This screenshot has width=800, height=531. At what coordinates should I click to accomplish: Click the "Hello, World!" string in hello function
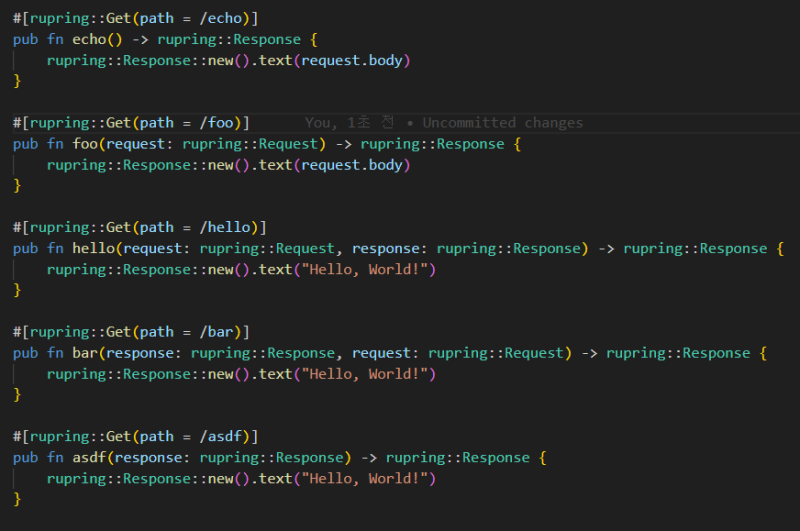(368, 269)
